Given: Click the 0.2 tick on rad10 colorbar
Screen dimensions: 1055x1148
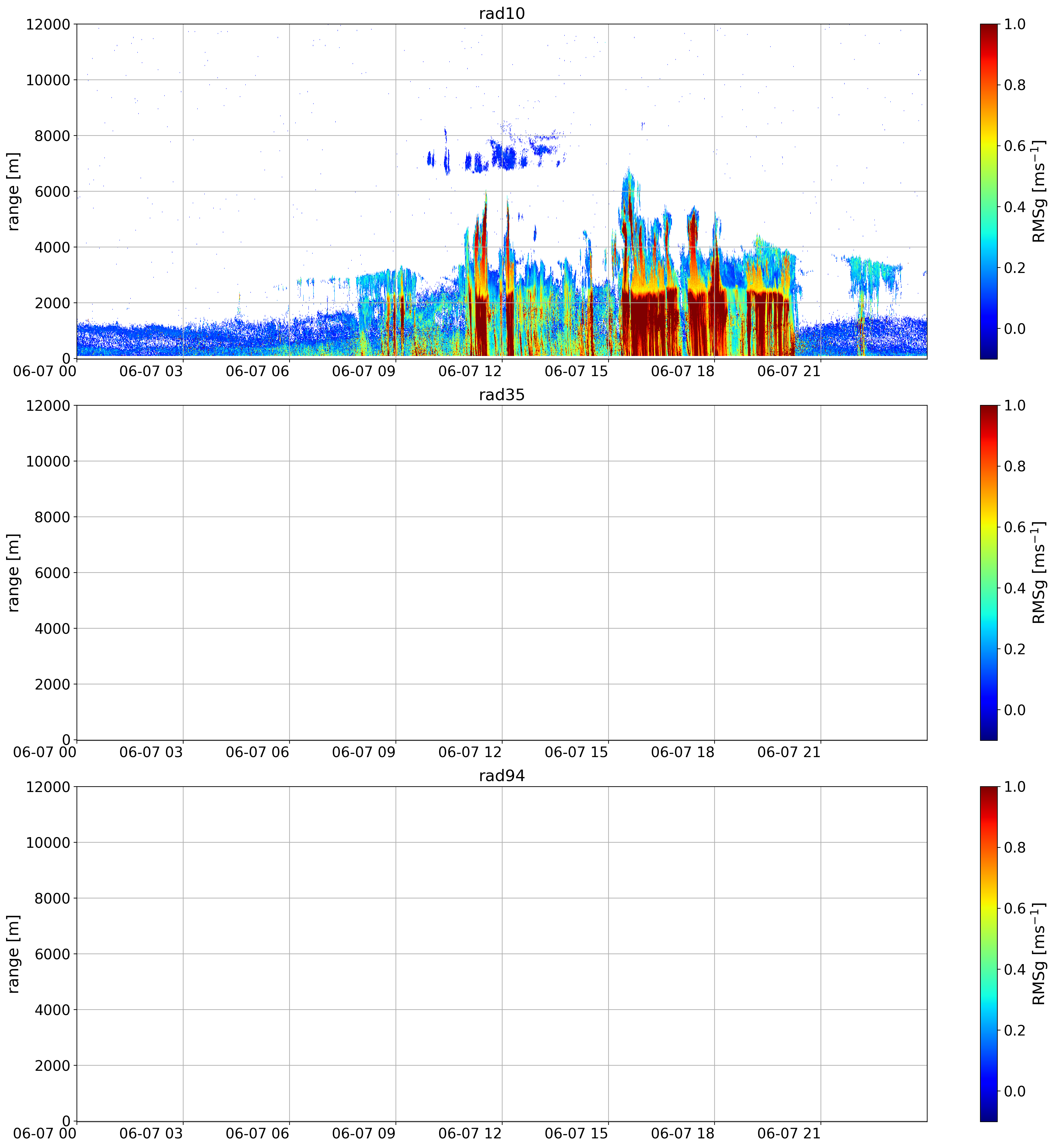Looking at the screenshot, I should 1014,268.
